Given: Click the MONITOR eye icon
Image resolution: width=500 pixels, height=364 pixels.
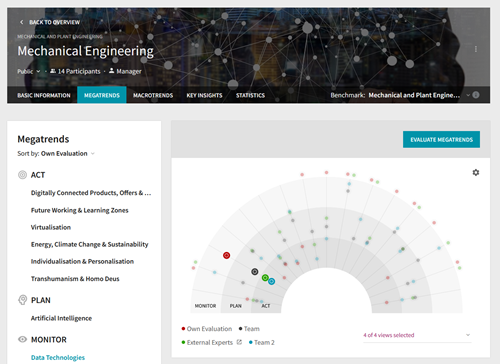Looking at the screenshot, I should pyautogui.click(x=22, y=339).
